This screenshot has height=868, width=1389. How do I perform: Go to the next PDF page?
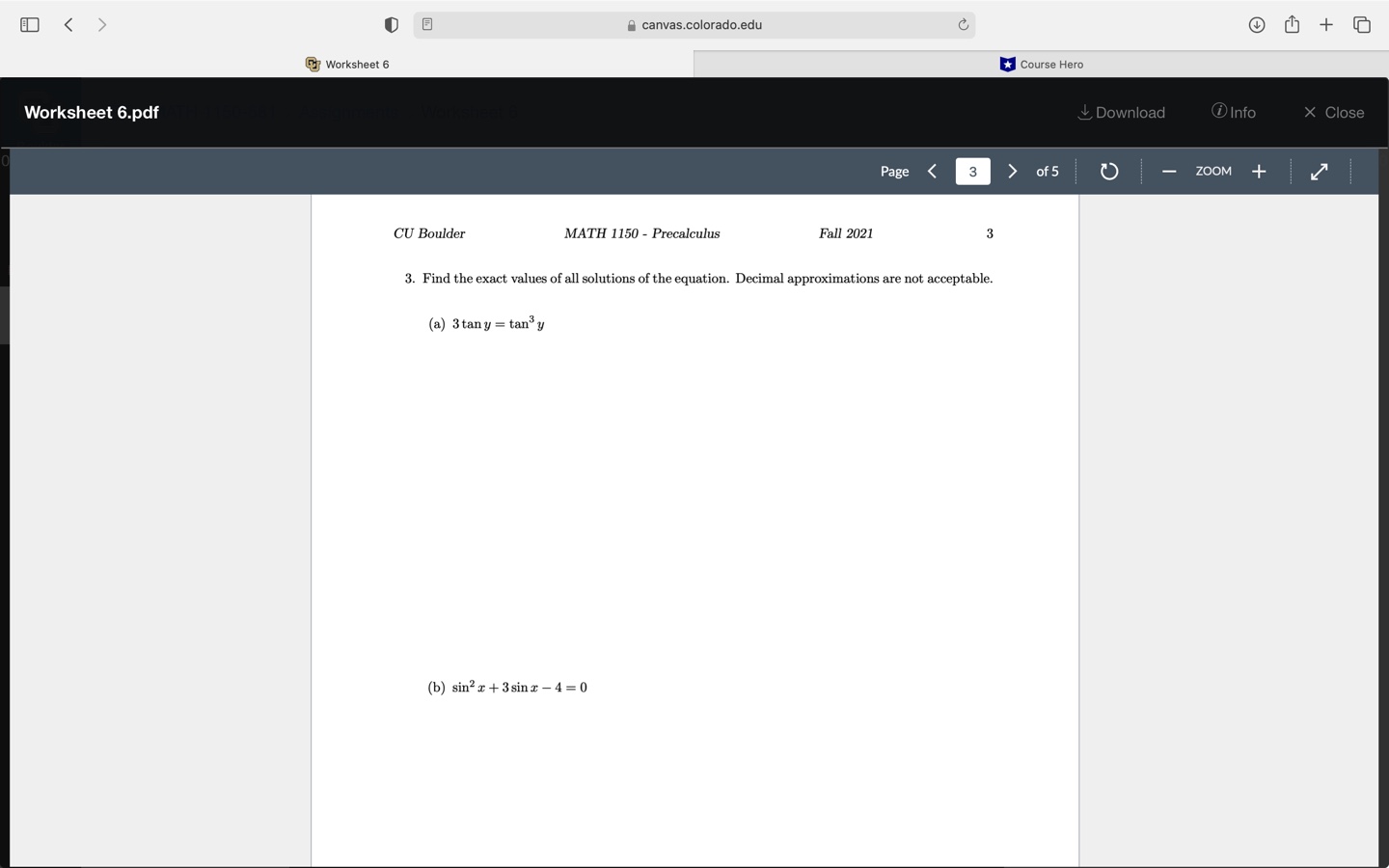tap(1012, 171)
